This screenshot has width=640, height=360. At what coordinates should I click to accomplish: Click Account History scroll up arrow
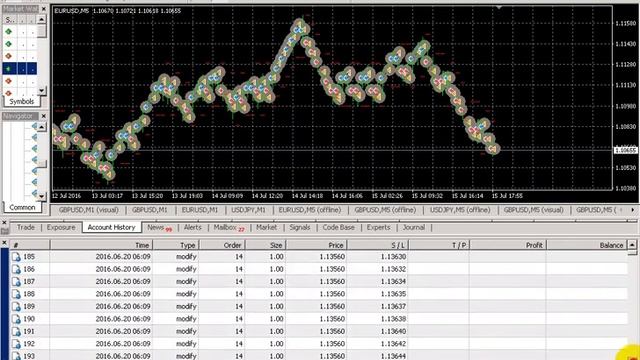tap(632, 245)
